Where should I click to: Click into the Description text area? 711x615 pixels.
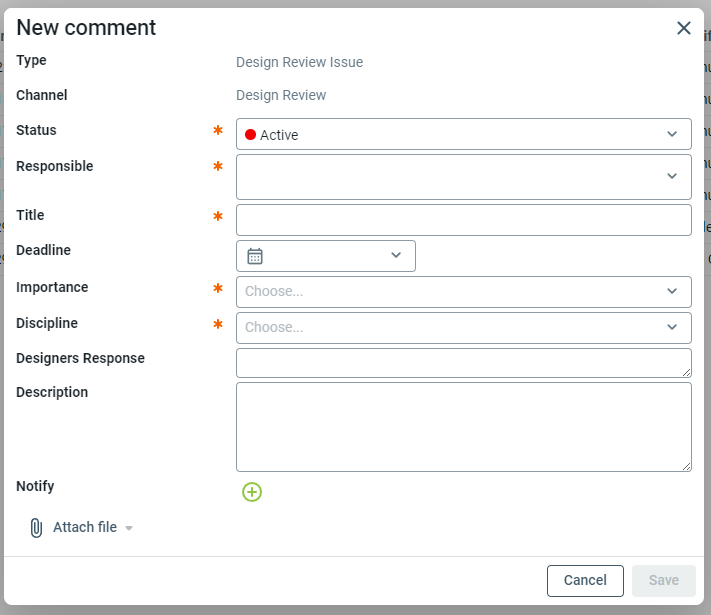[463, 427]
